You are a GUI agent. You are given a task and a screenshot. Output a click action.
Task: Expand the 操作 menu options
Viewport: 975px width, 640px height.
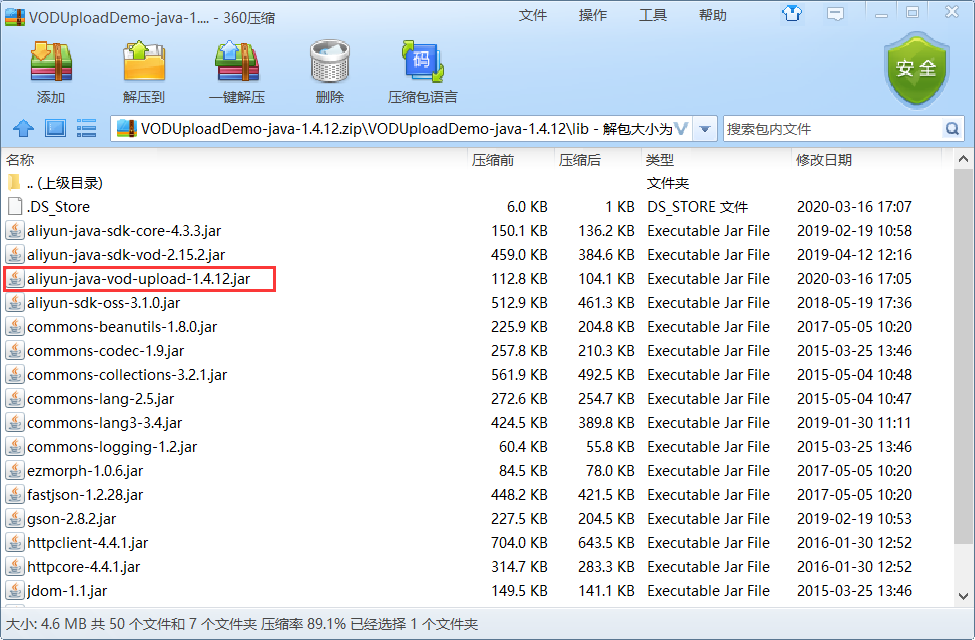(x=592, y=15)
